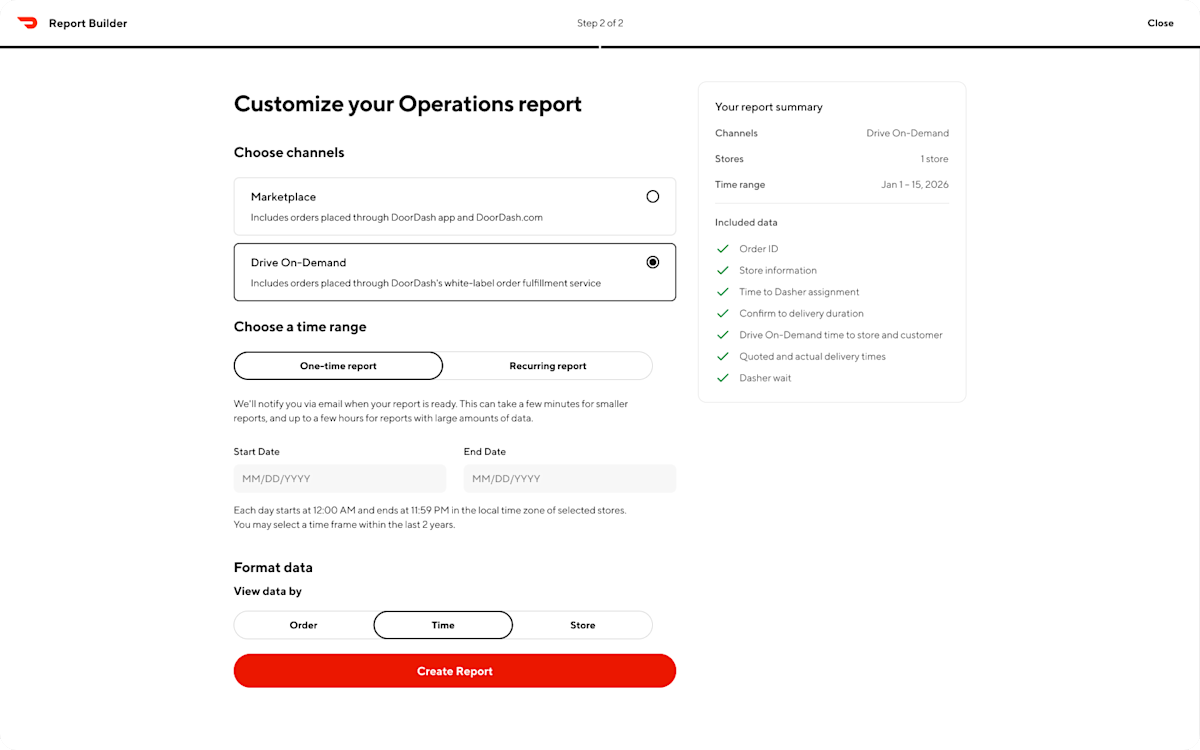The width and height of the screenshot is (1200, 750).
Task: Click the 'Time to Dasher assignment' entry
Action: point(799,292)
